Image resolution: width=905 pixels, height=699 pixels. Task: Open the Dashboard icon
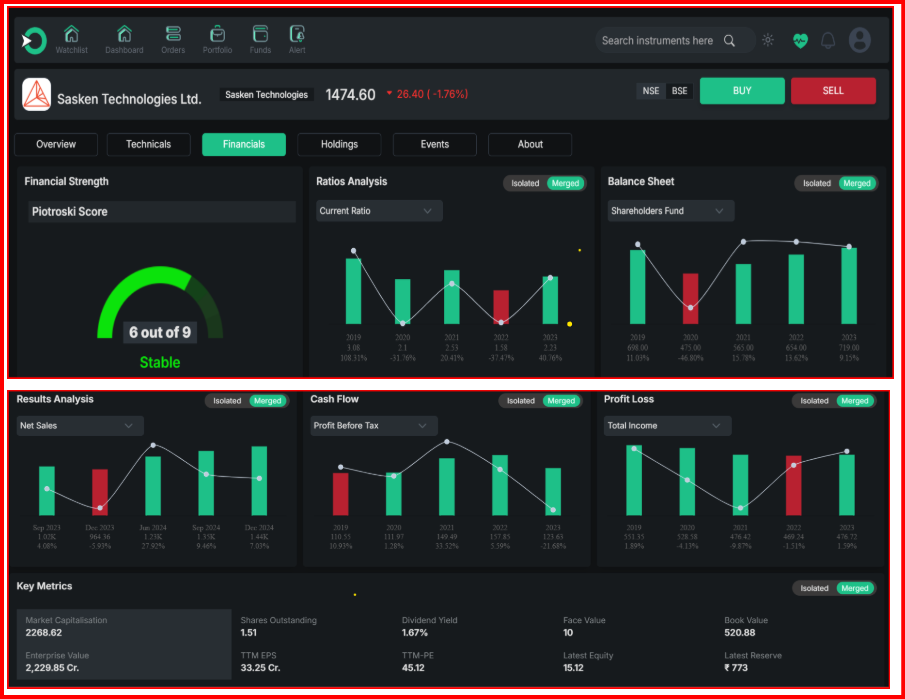[x=124, y=34]
